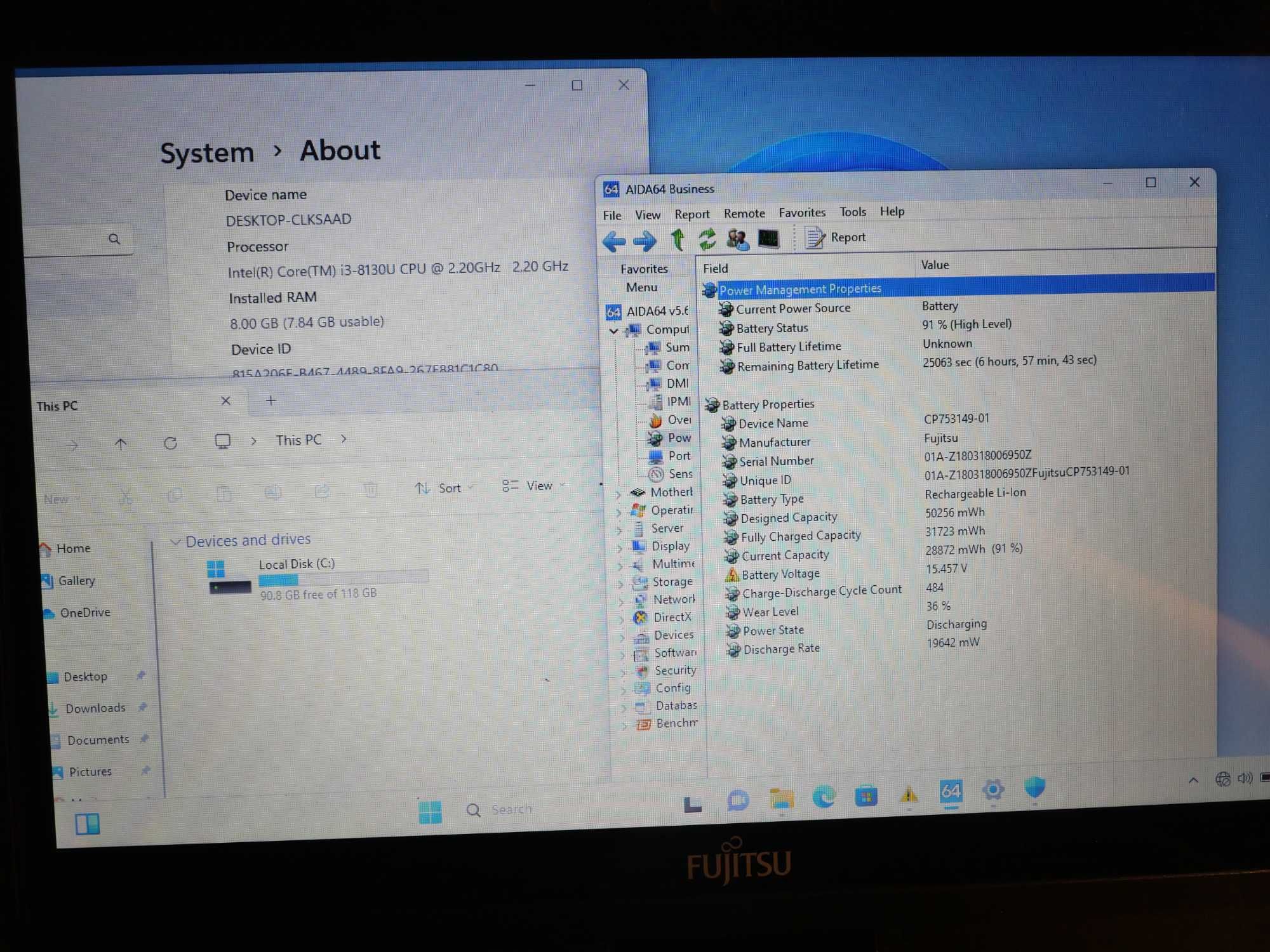Open the AIDA64 monitor diagnostics toolbar icon

[768, 239]
